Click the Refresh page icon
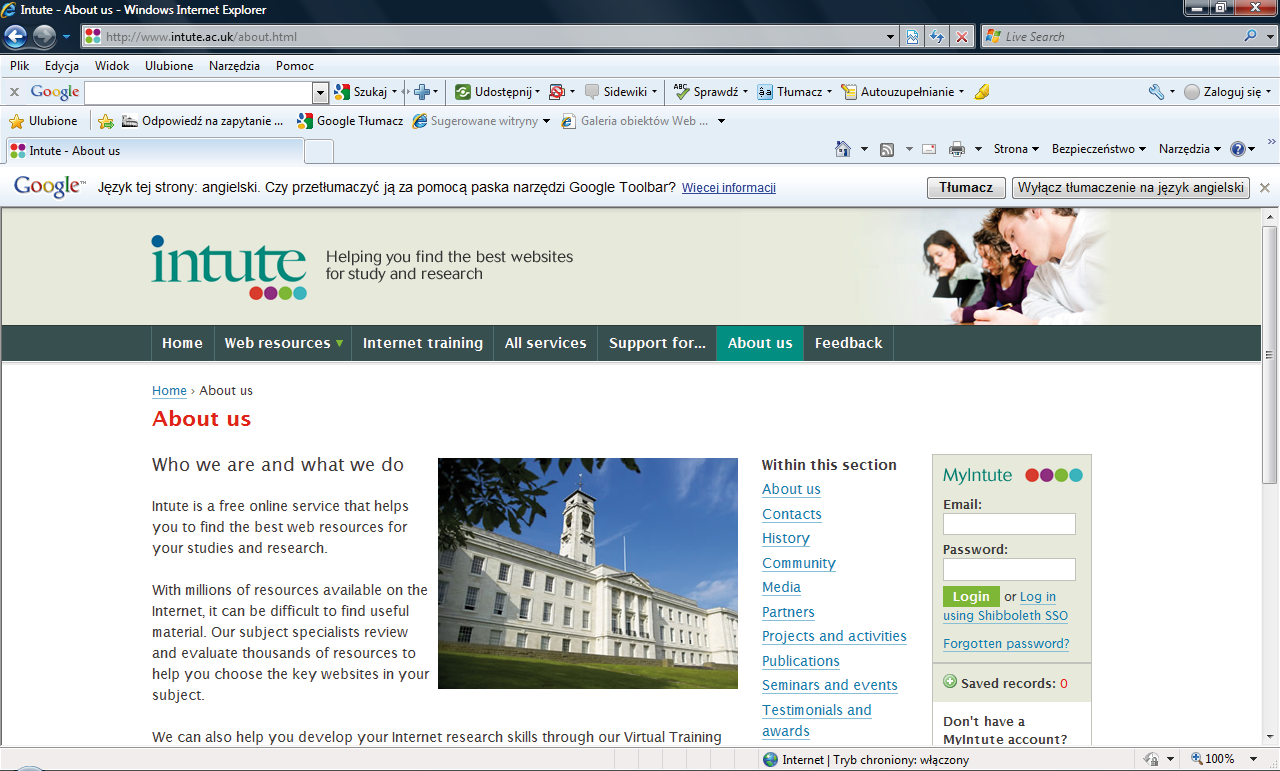1280x771 pixels. 937,37
